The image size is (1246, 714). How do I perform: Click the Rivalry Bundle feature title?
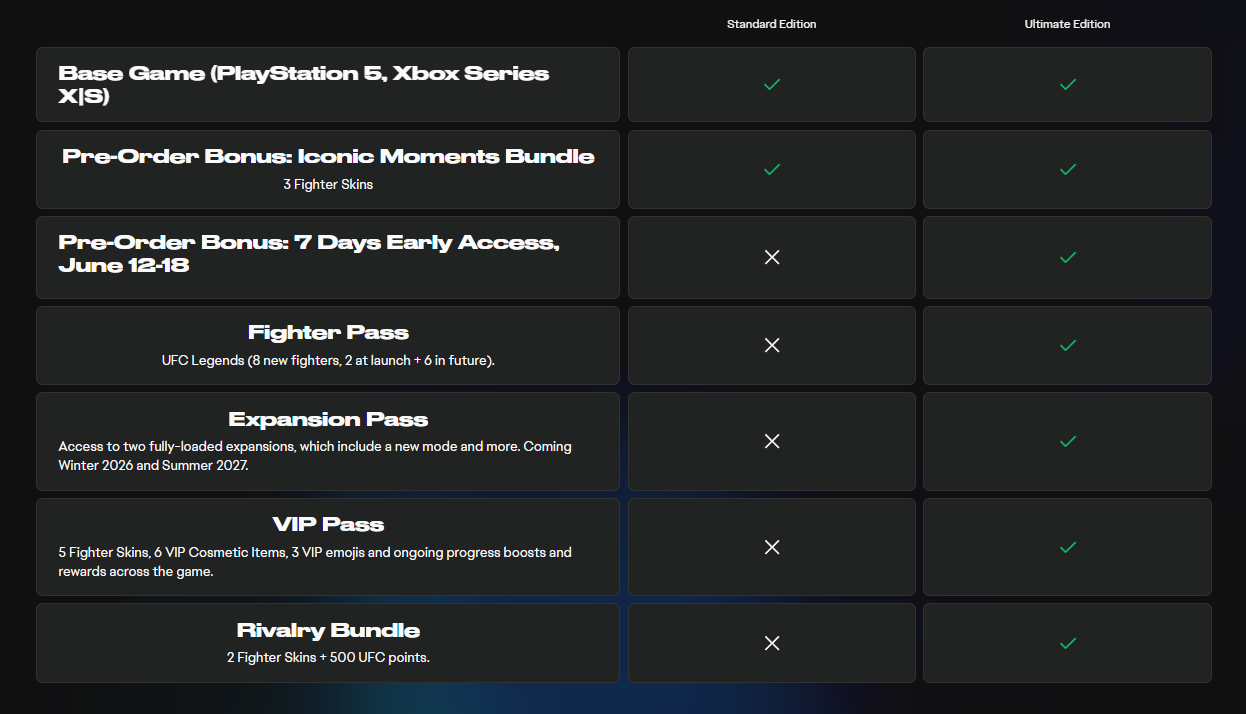pos(328,631)
